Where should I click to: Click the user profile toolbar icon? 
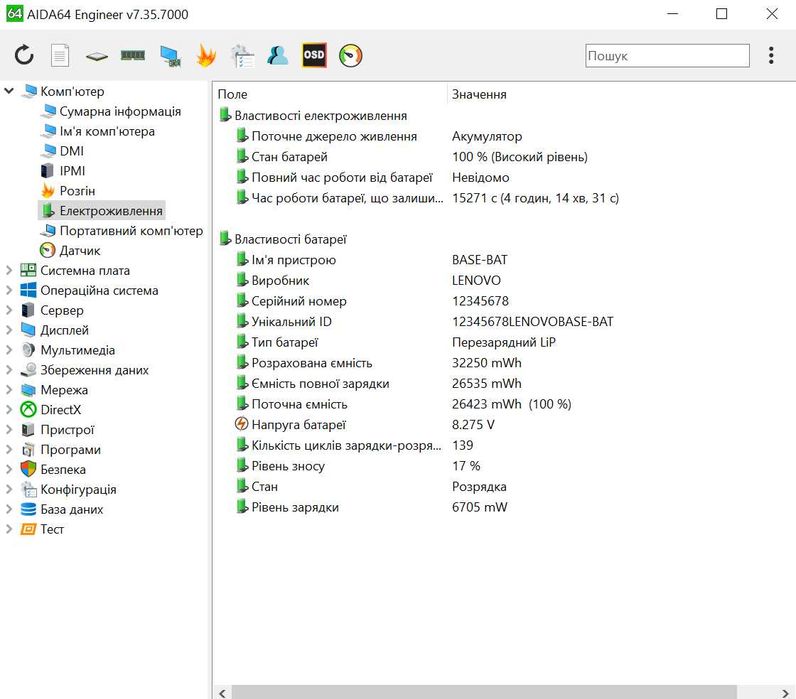tap(278, 55)
